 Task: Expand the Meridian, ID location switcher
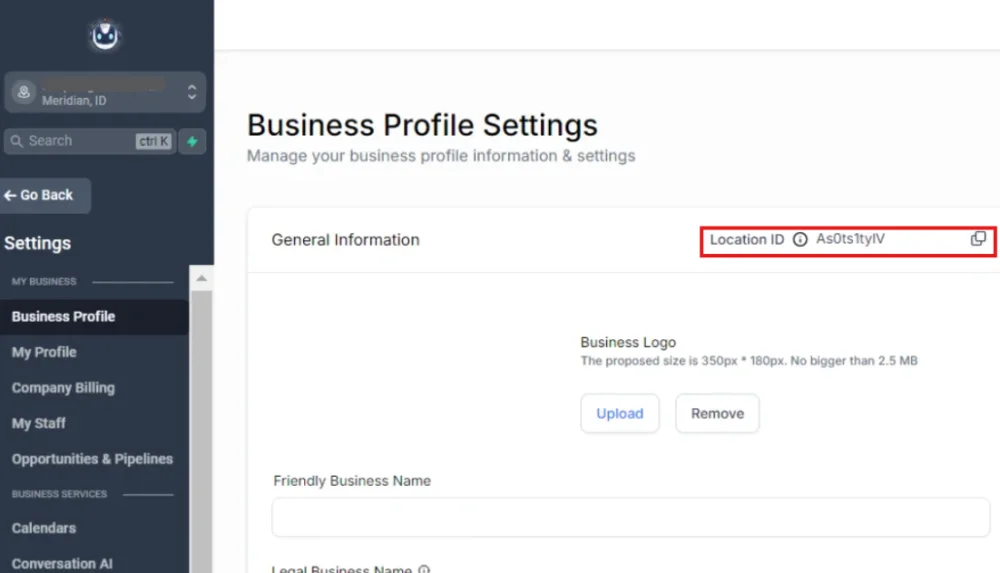point(192,92)
